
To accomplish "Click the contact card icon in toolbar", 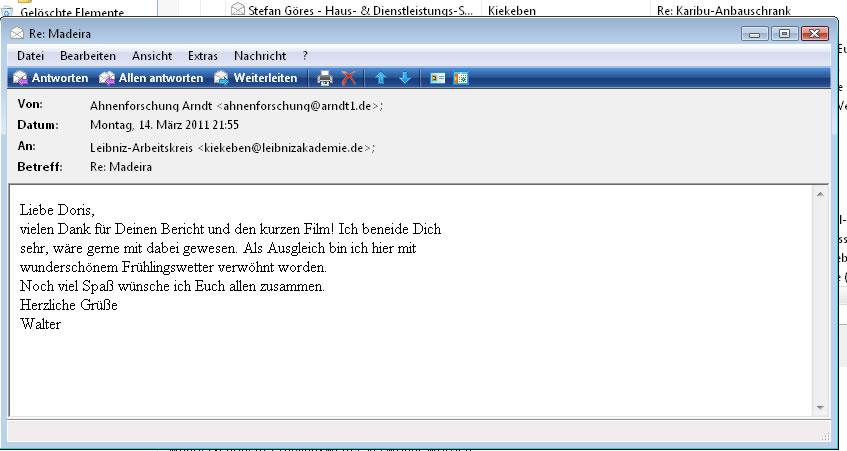I will click(x=438, y=78).
